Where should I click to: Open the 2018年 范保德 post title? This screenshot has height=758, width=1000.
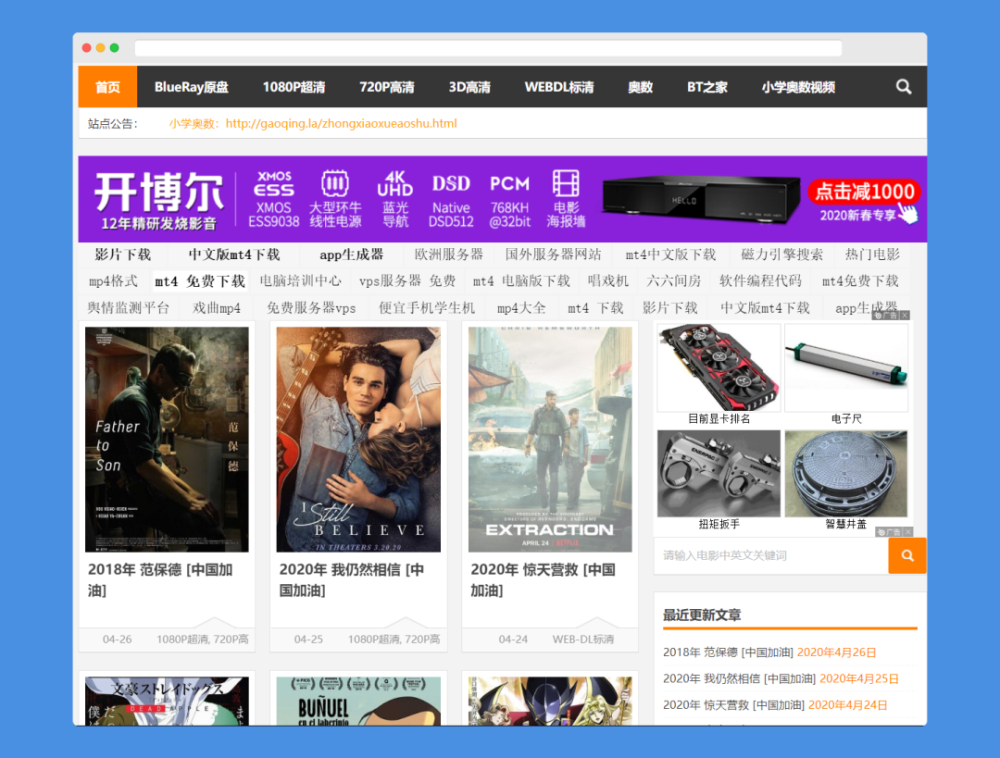pyautogui.click(x=161, y=579)
